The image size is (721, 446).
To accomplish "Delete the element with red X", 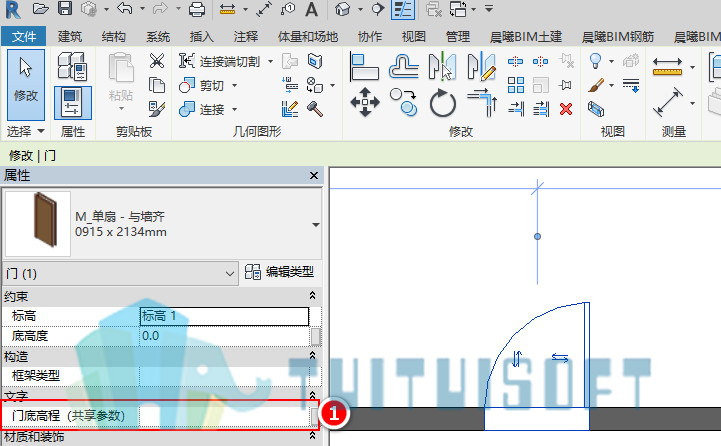I will click(x=566, y=109).
